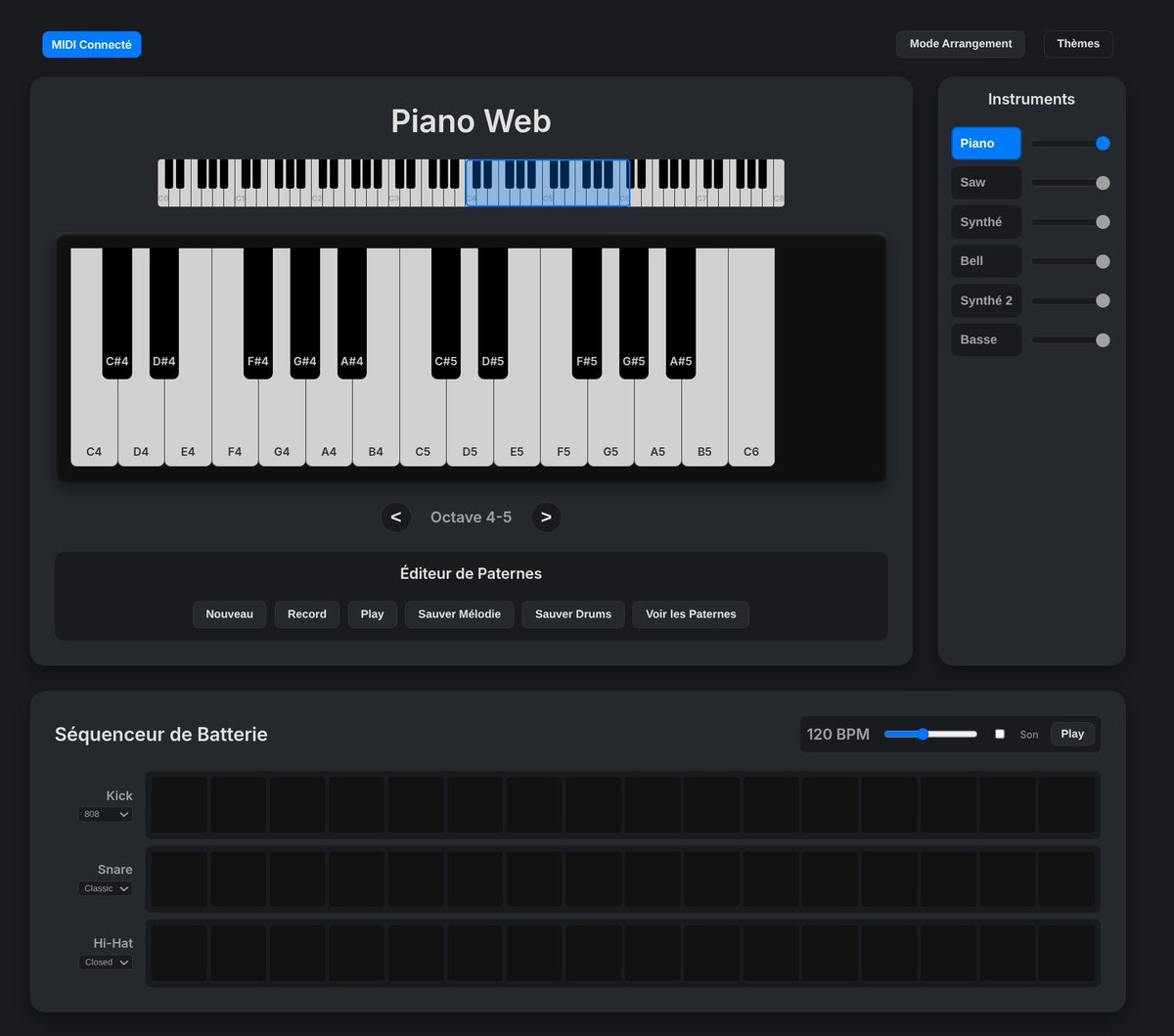Adjust the BPM tempo slider

(930, 734)
